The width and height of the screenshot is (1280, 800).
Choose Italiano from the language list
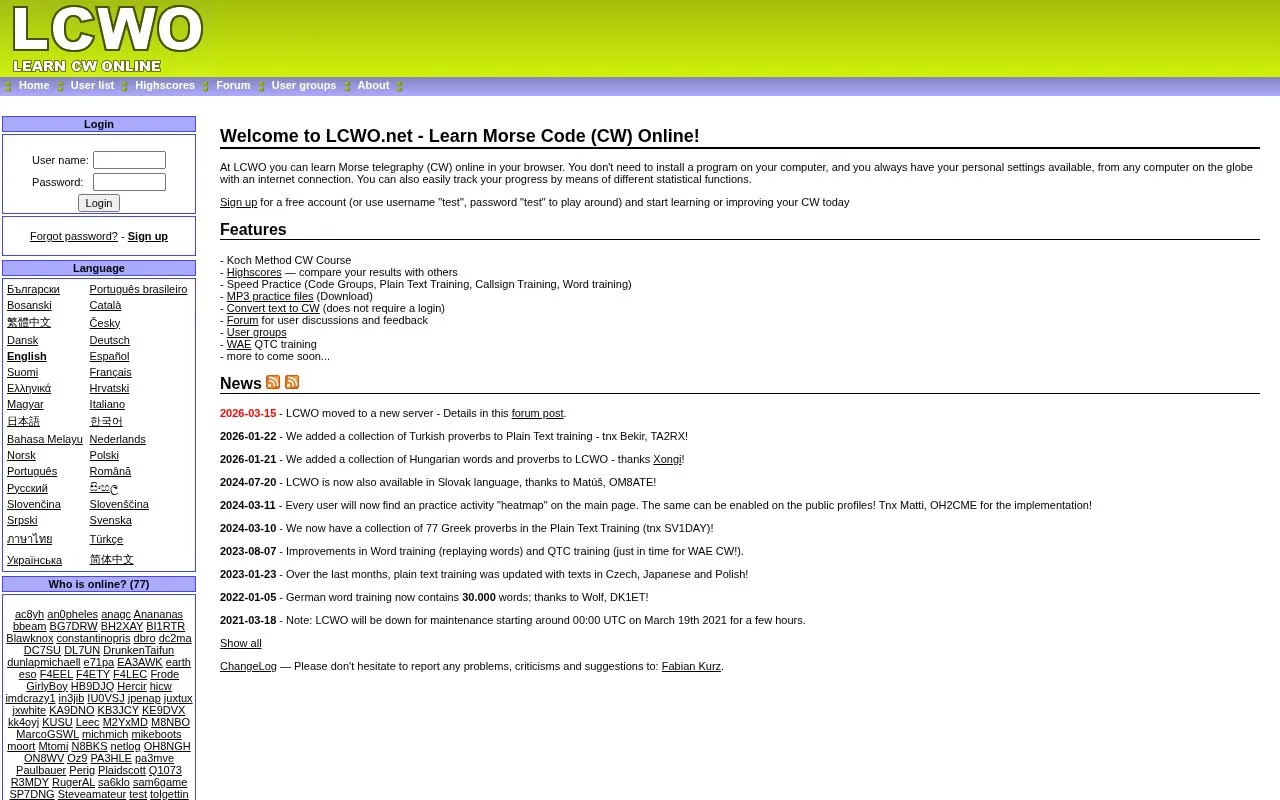tap(107, 404)
